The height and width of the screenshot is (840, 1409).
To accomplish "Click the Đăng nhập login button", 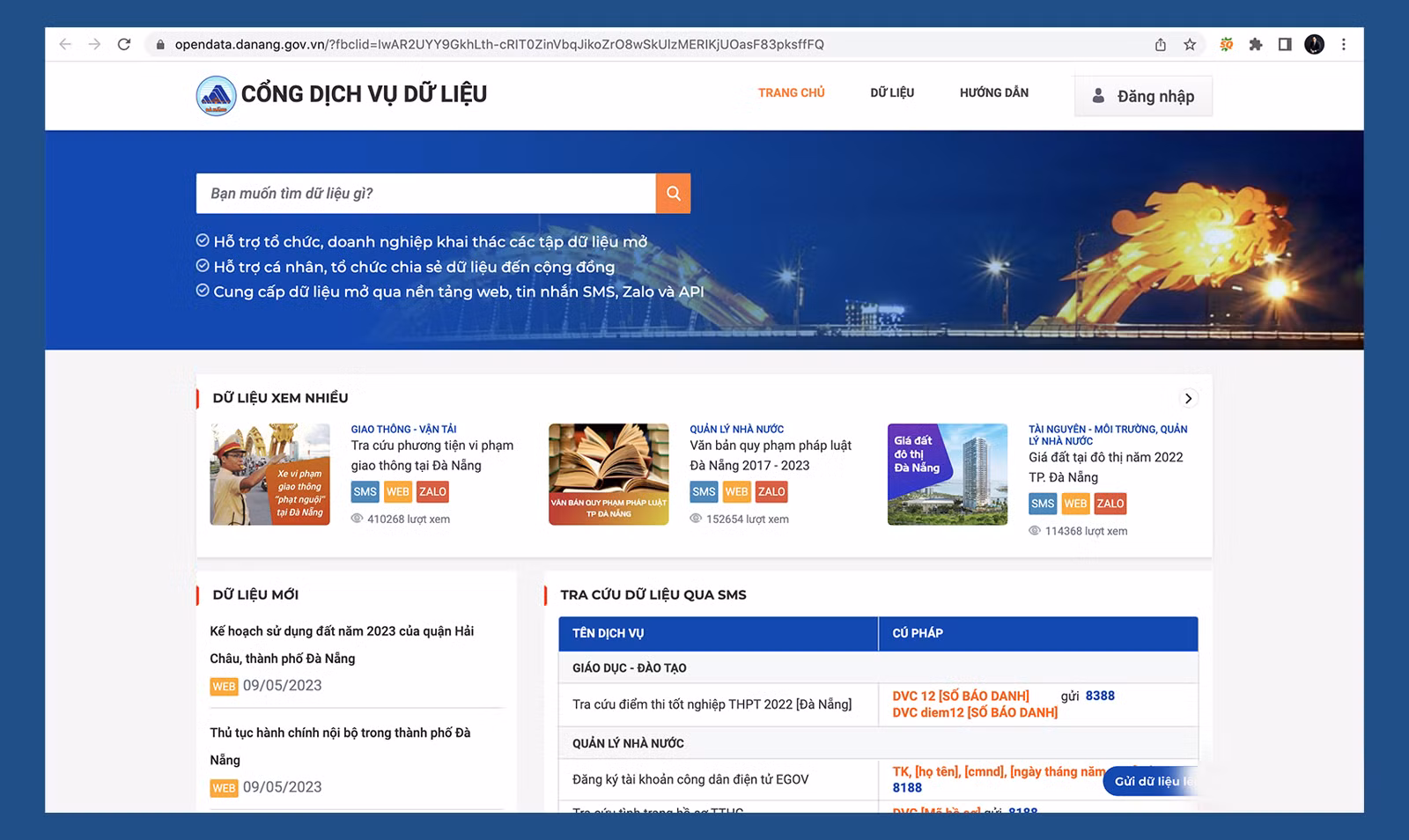I will point(1143,96).
